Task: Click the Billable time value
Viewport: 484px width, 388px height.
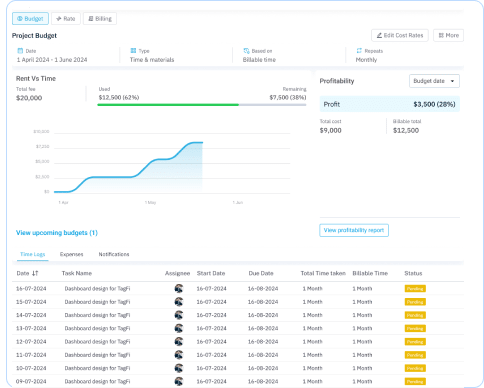Action: point(259,60)
